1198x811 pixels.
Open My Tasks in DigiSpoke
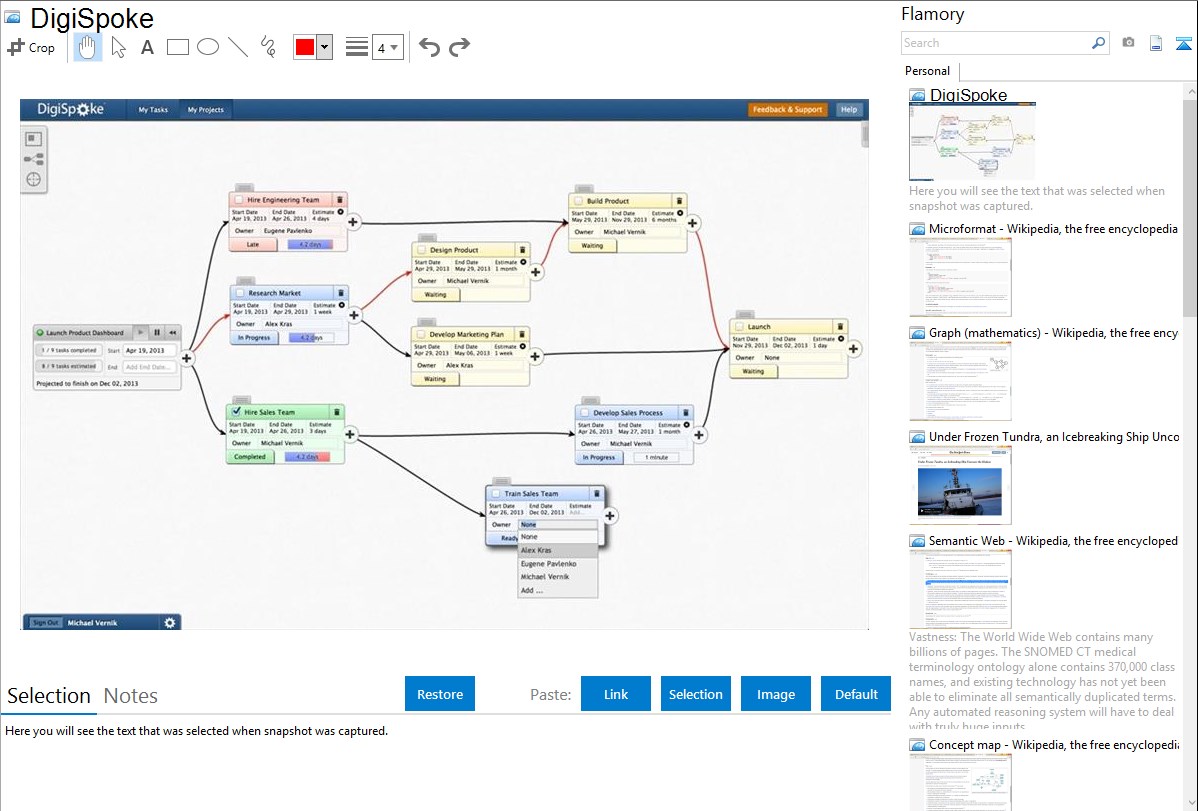[153, 110]
